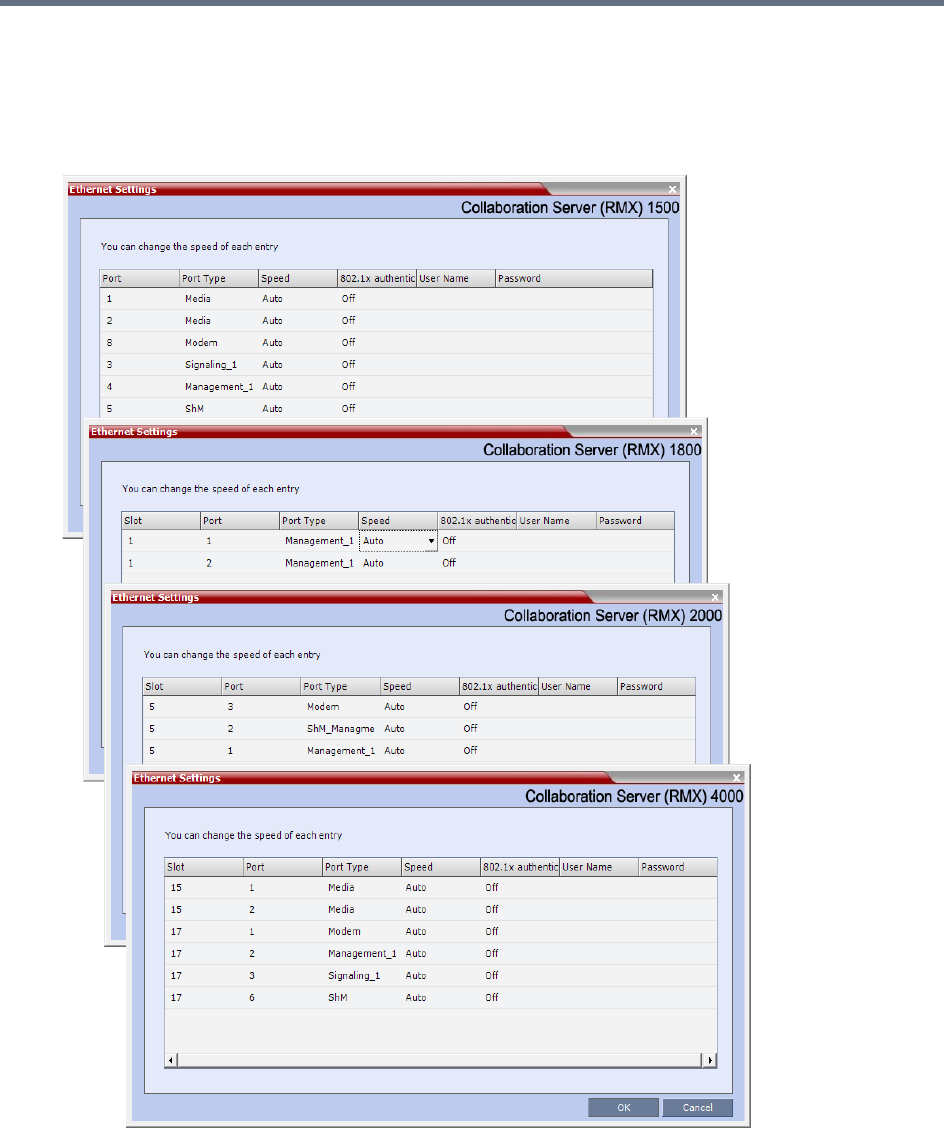This screenshot has width=944, height=1130.
Task: Select Management_1 row in RMX 2000 table
Action: coord(419,751)
